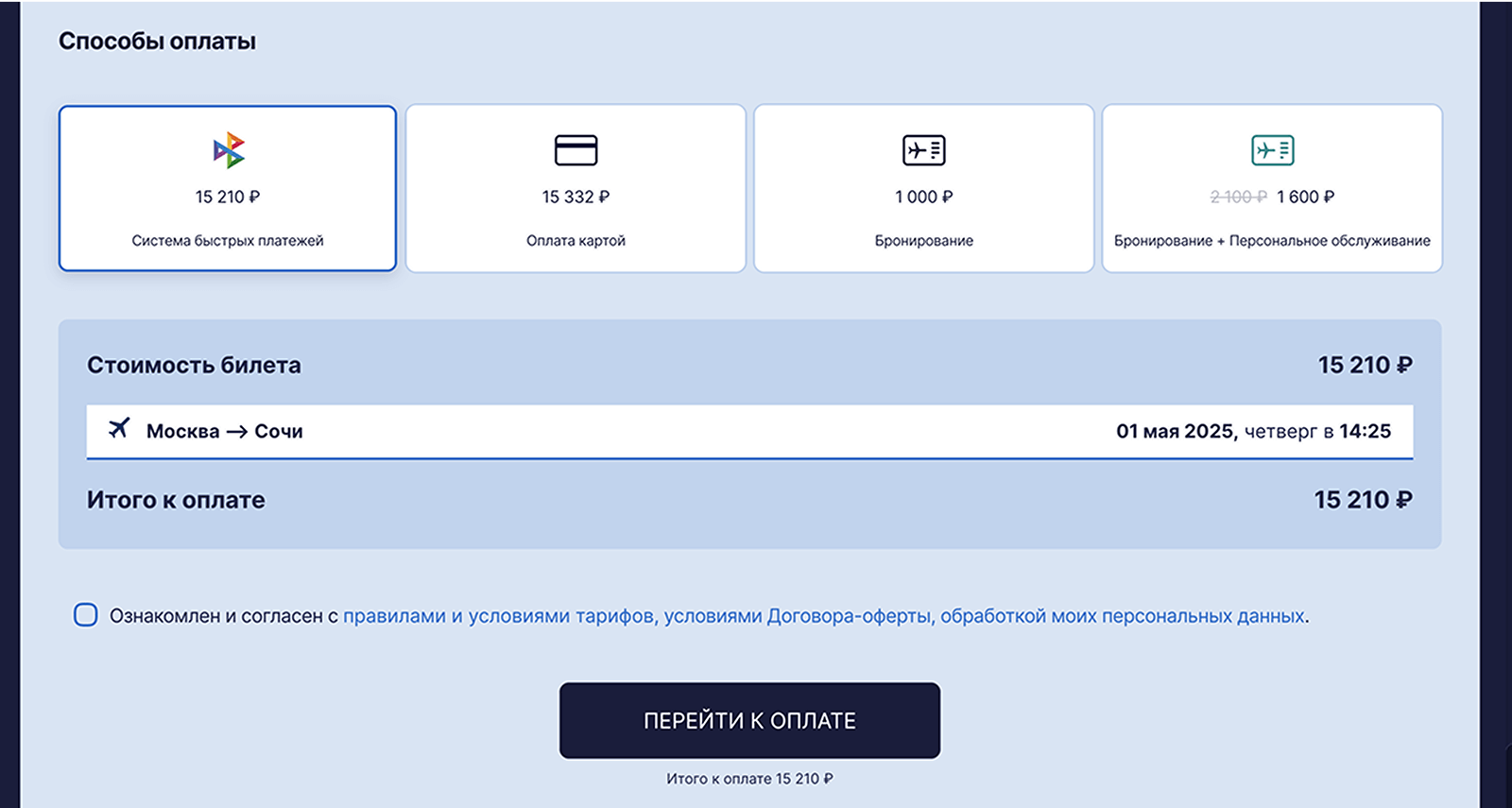
Task: Click the 1 600 ₽ discounted price
Action: [1305, 197]
